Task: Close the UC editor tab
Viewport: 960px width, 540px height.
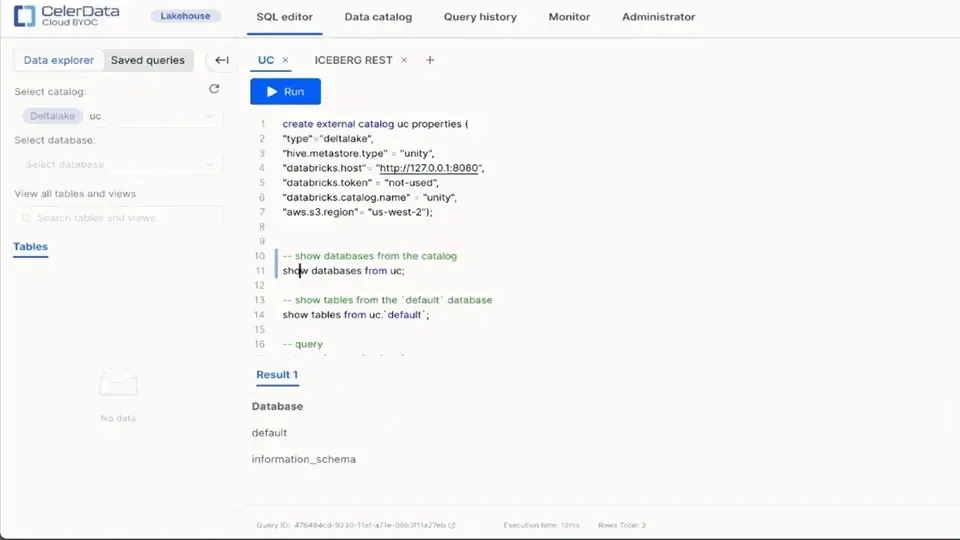Action: (285, 60)
